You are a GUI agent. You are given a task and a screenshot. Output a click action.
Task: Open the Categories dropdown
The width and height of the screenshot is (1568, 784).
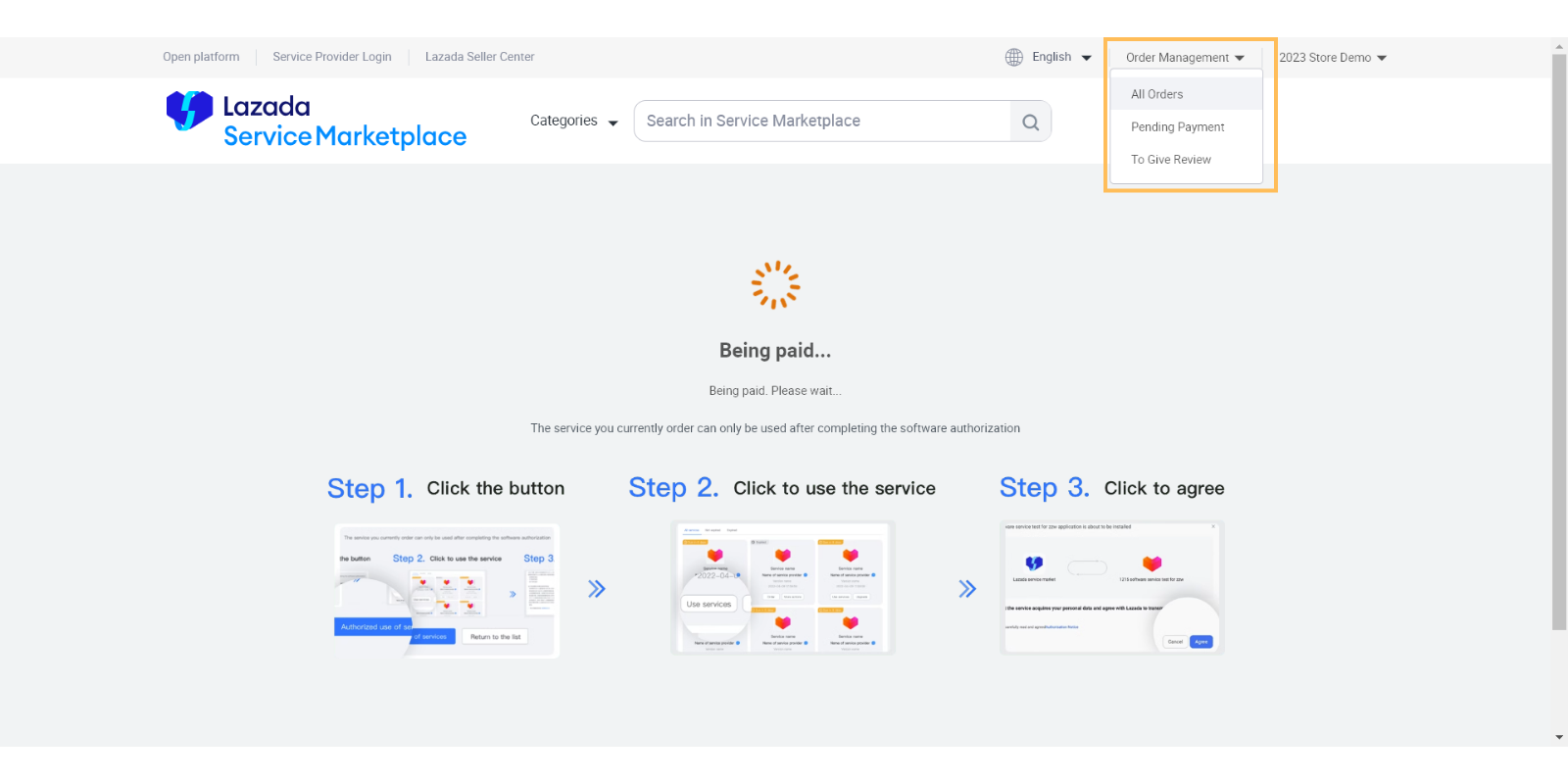tap(574, 121)
